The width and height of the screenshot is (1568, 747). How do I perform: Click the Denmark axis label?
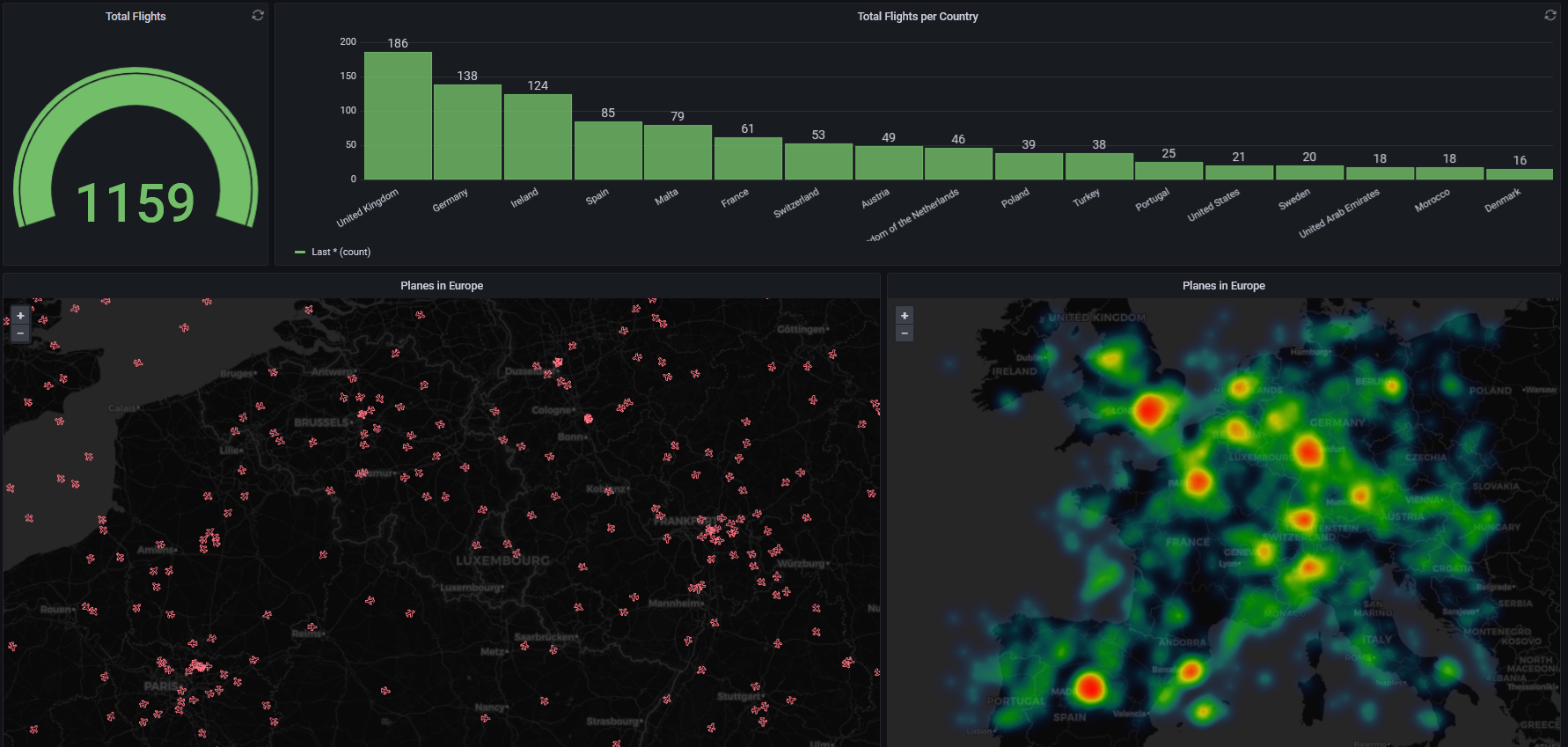(1502, 201)
